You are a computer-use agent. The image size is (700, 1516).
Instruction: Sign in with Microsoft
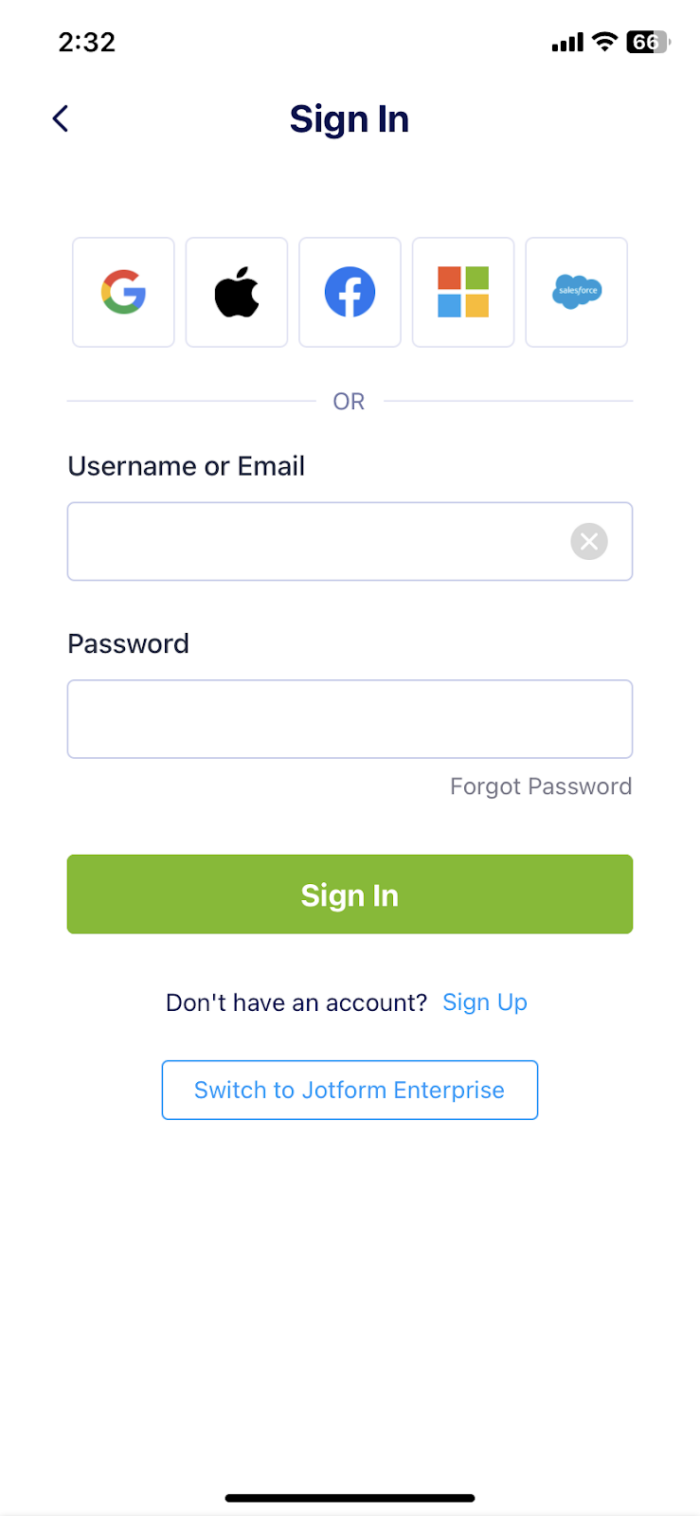point(463,292)
